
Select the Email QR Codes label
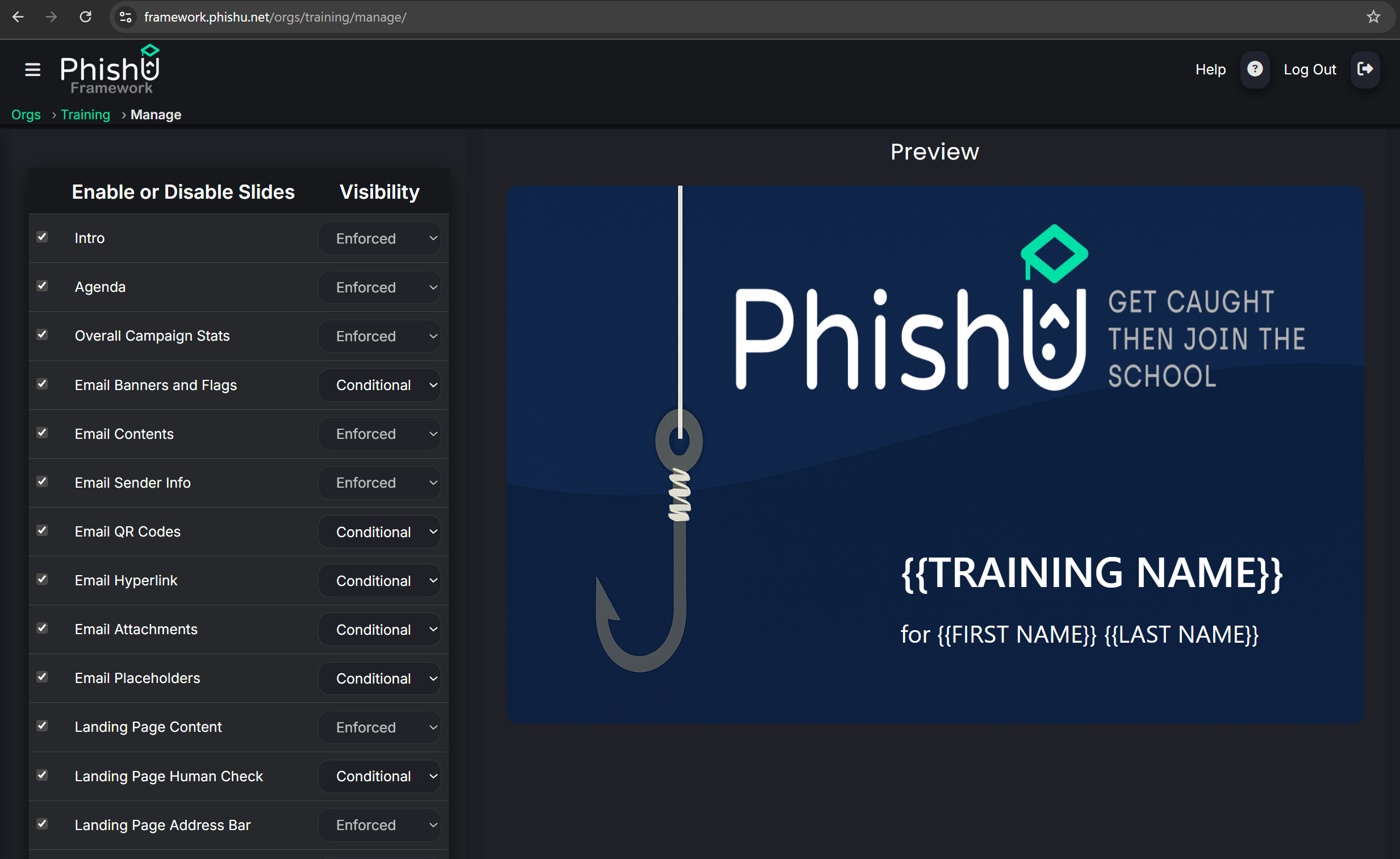[127, 532]
